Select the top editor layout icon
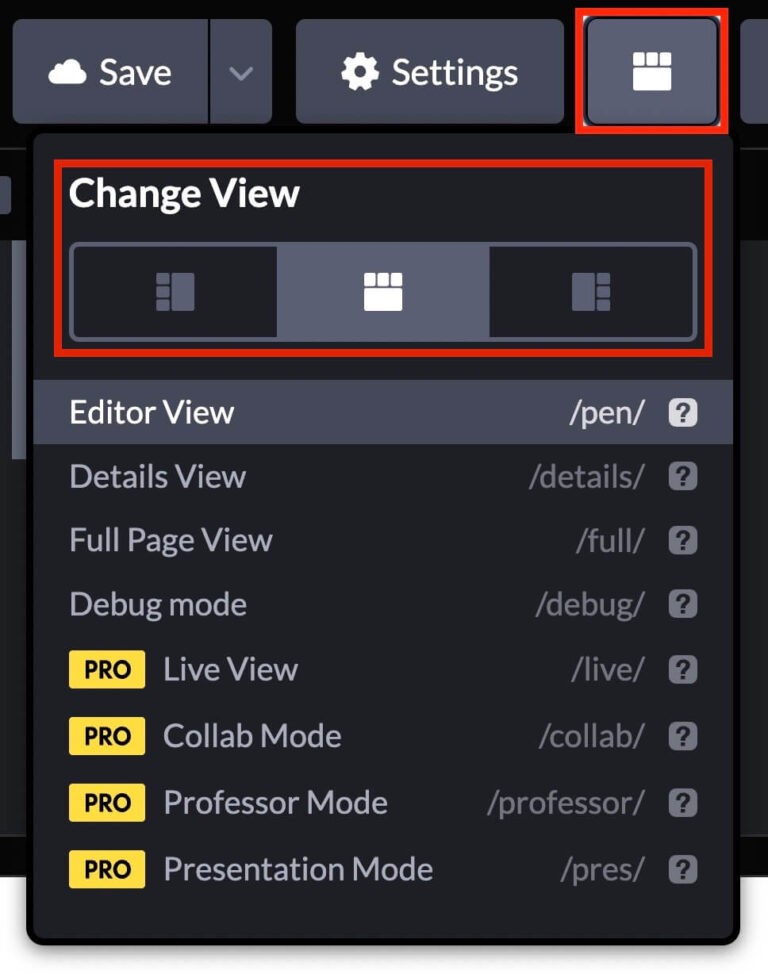Screen dimensions: 768x974 click(x=383, y=291)
